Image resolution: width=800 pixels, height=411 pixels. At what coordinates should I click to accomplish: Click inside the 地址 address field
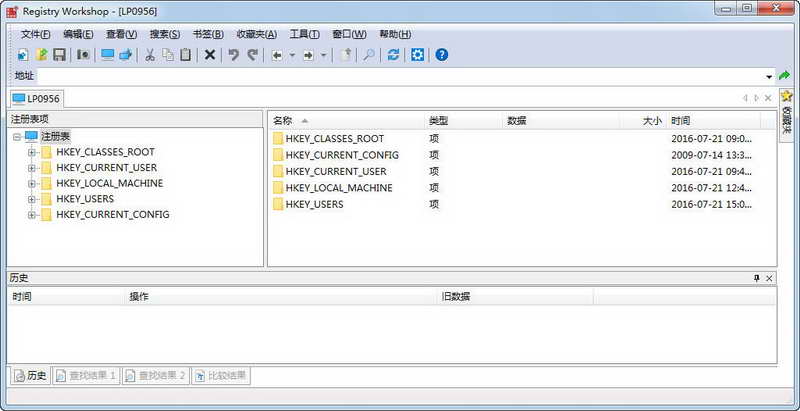[x=406, y=76]
